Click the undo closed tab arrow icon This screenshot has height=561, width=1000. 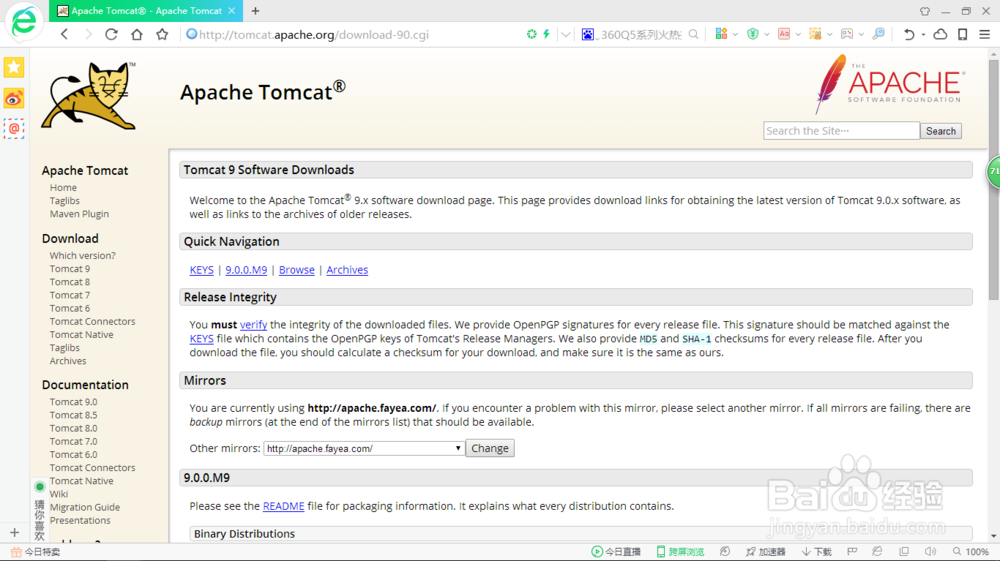(x=909, y=34)
